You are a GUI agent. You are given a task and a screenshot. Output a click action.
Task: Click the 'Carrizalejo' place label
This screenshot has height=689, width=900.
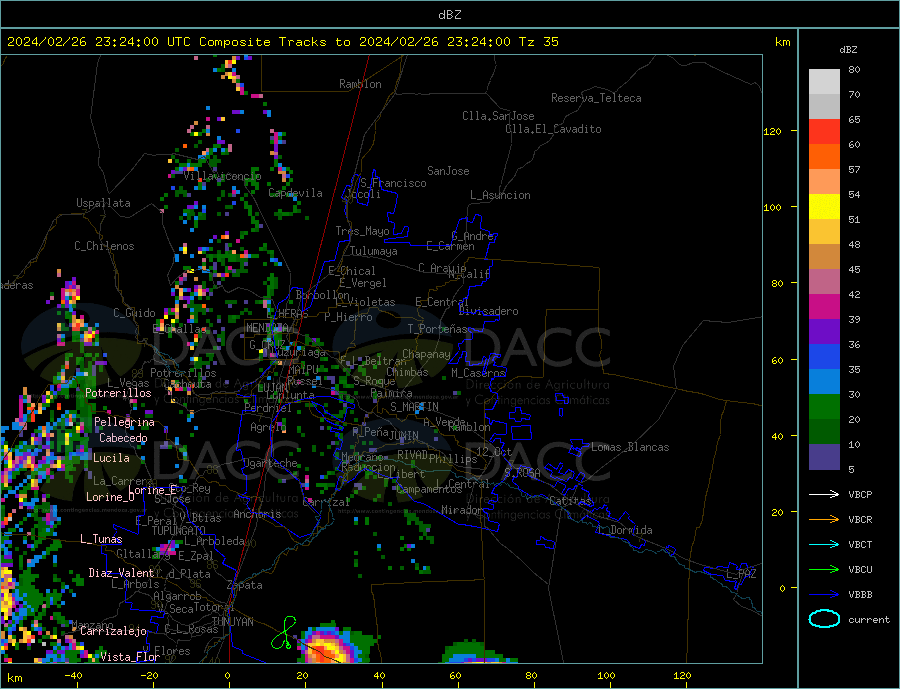coord(113,632)
